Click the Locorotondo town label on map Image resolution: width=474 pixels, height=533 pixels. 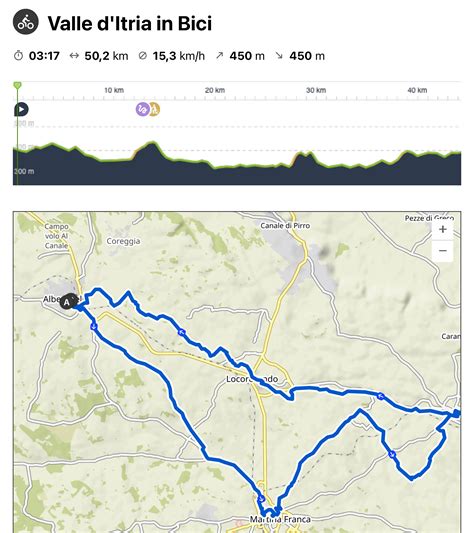point(252,379)
